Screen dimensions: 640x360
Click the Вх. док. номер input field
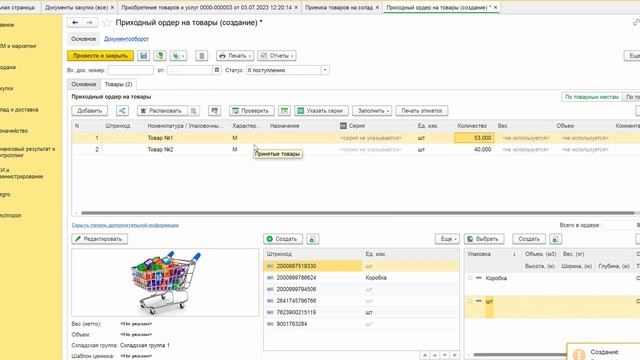[131, 70]
